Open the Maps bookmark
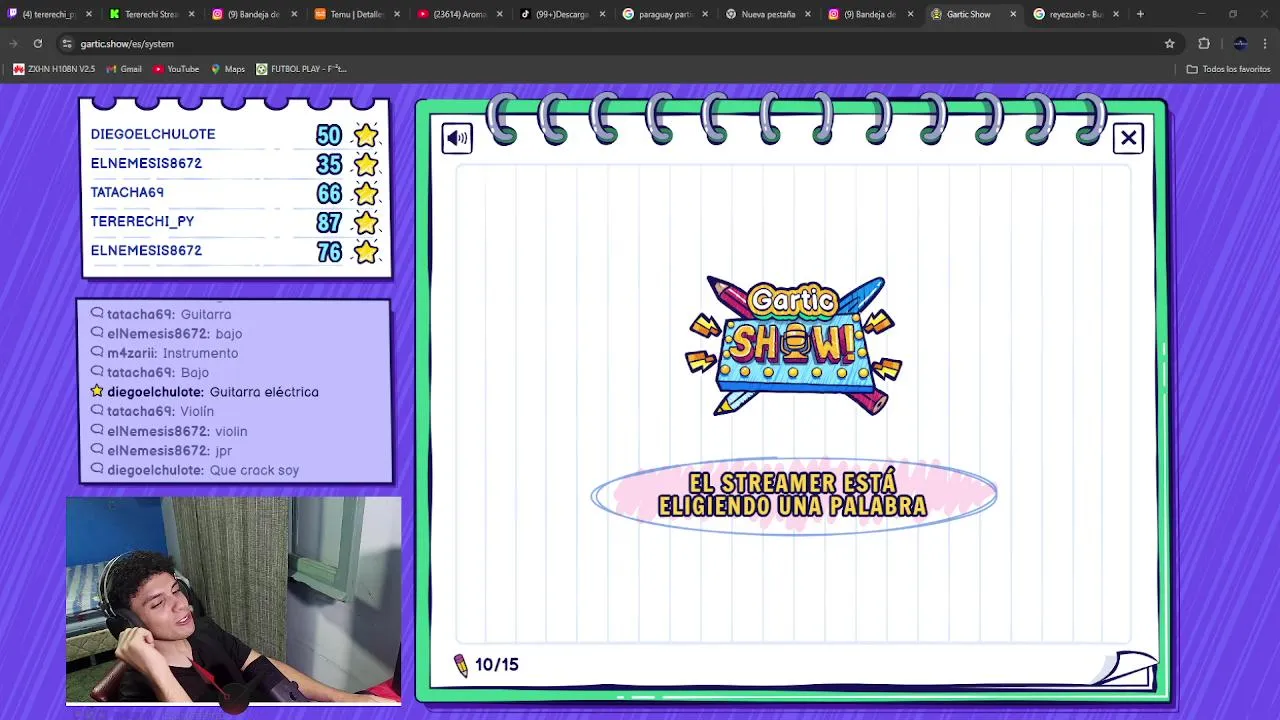The image size is (1280, 720). [x=228, y=69]
